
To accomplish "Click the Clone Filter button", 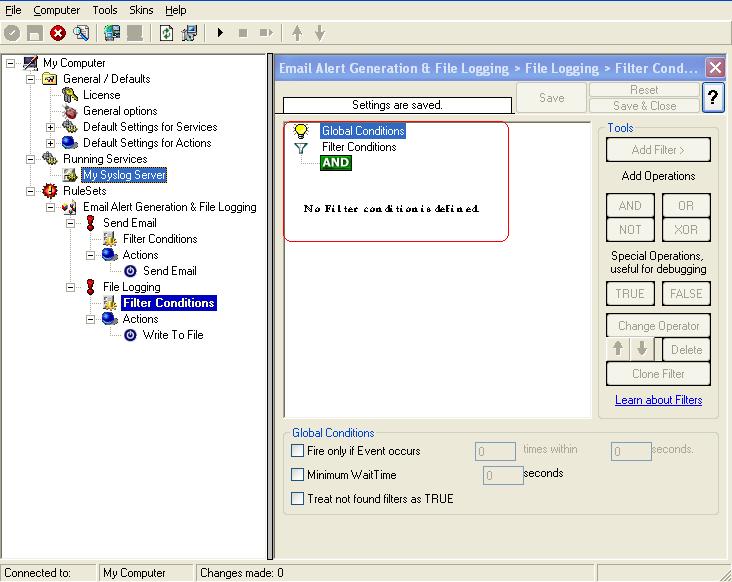I will pyautogui.click(x=658, y=374).
